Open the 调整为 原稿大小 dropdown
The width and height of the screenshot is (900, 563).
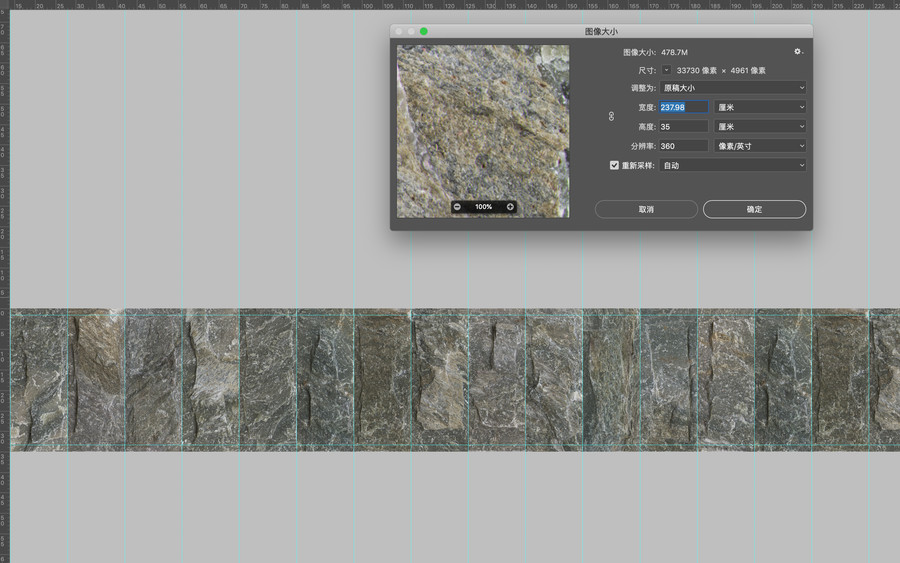click(x=733, y=88)
